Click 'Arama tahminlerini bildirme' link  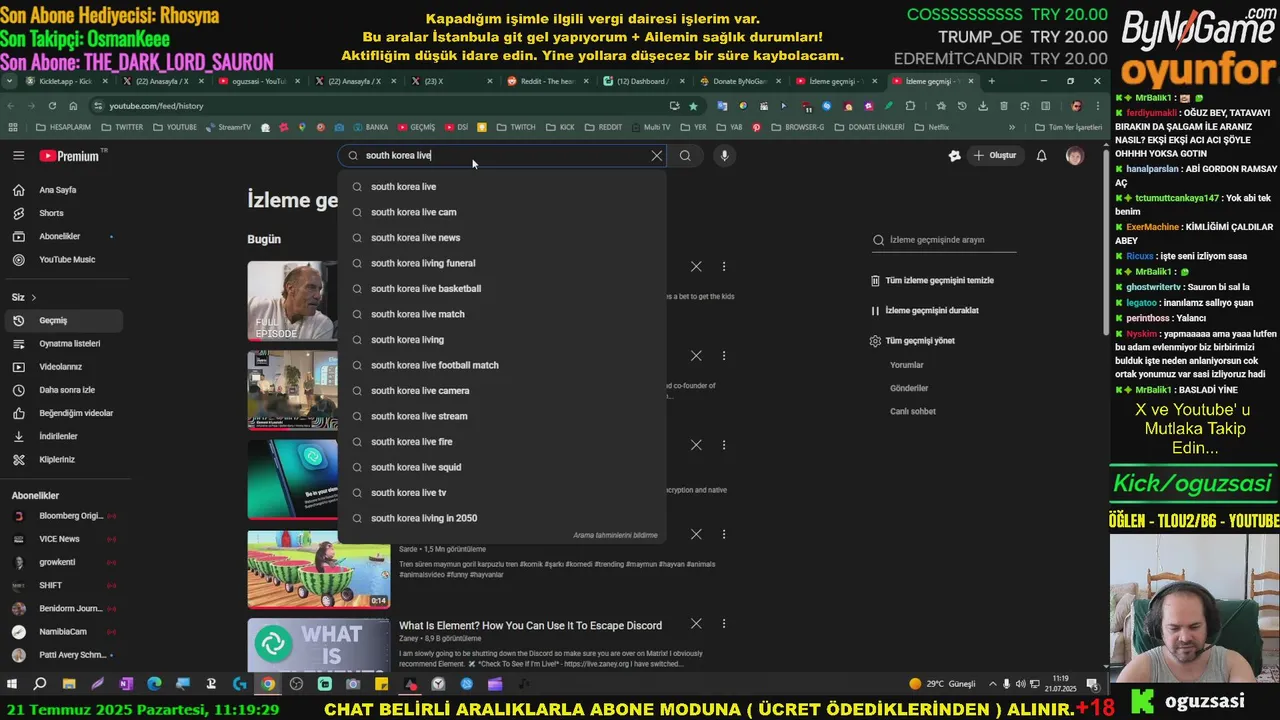[615, 535]
